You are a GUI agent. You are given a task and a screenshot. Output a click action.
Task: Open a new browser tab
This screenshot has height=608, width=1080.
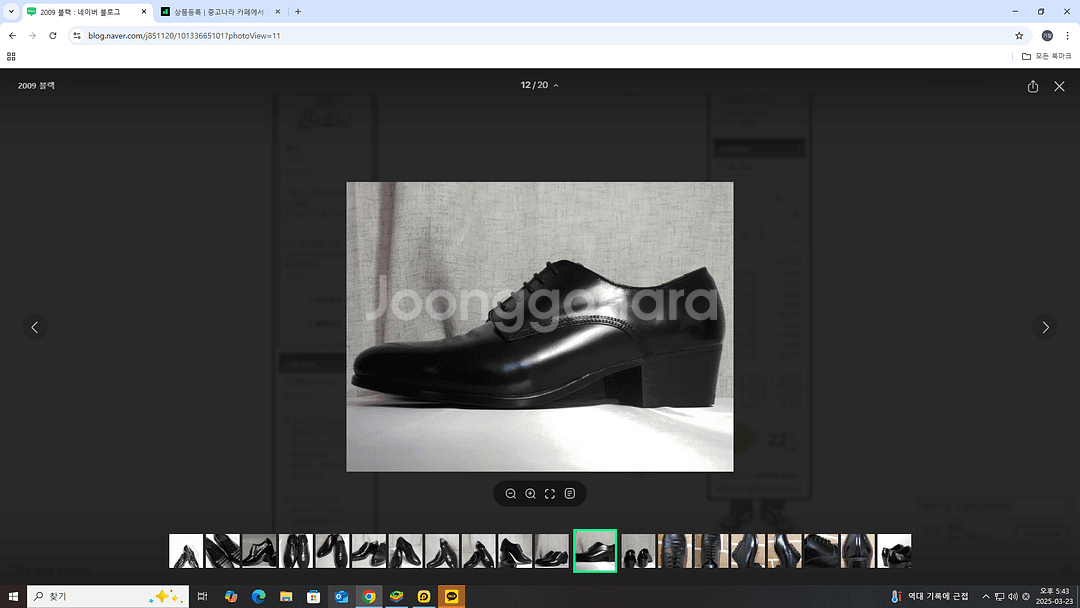pos(298,12)
